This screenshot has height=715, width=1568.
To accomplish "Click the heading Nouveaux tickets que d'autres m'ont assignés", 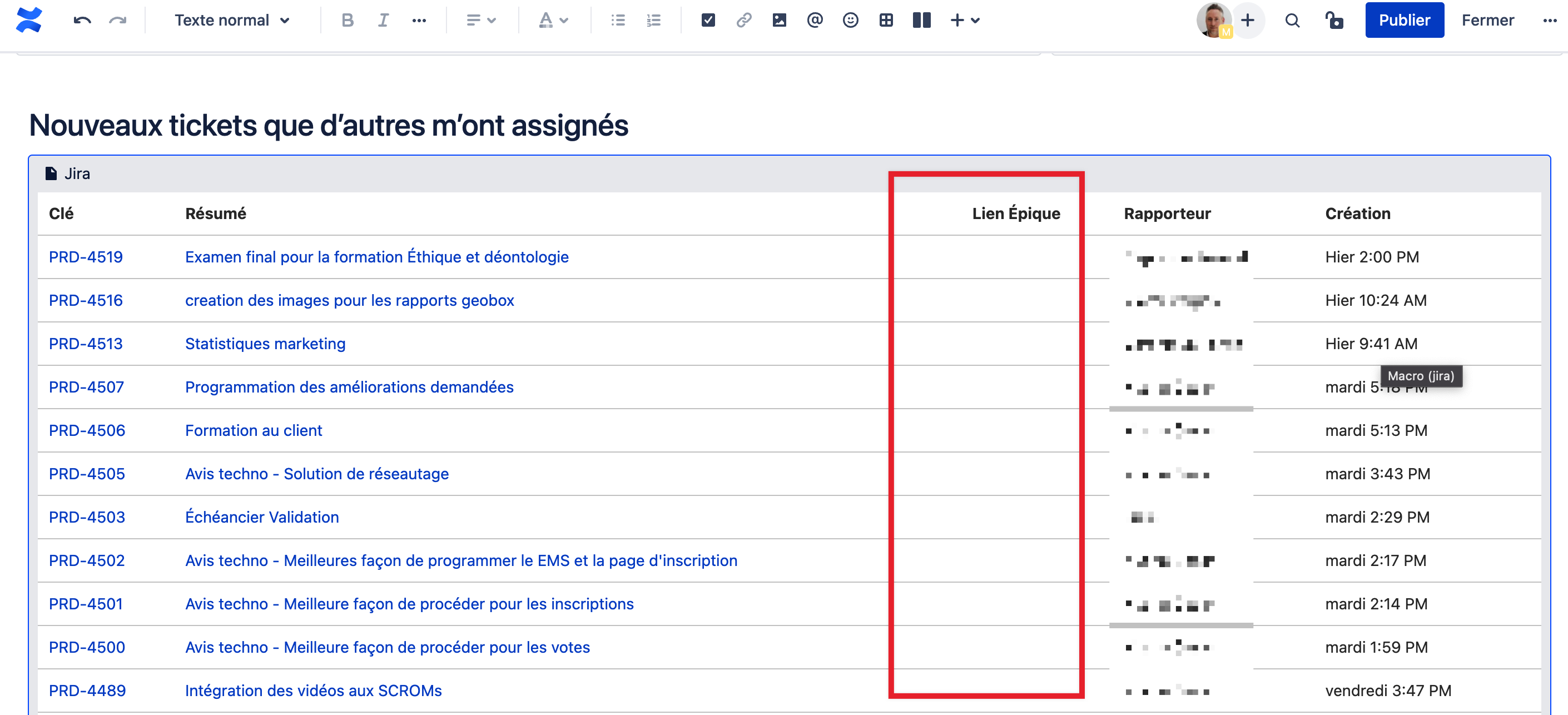I will 328,125.
